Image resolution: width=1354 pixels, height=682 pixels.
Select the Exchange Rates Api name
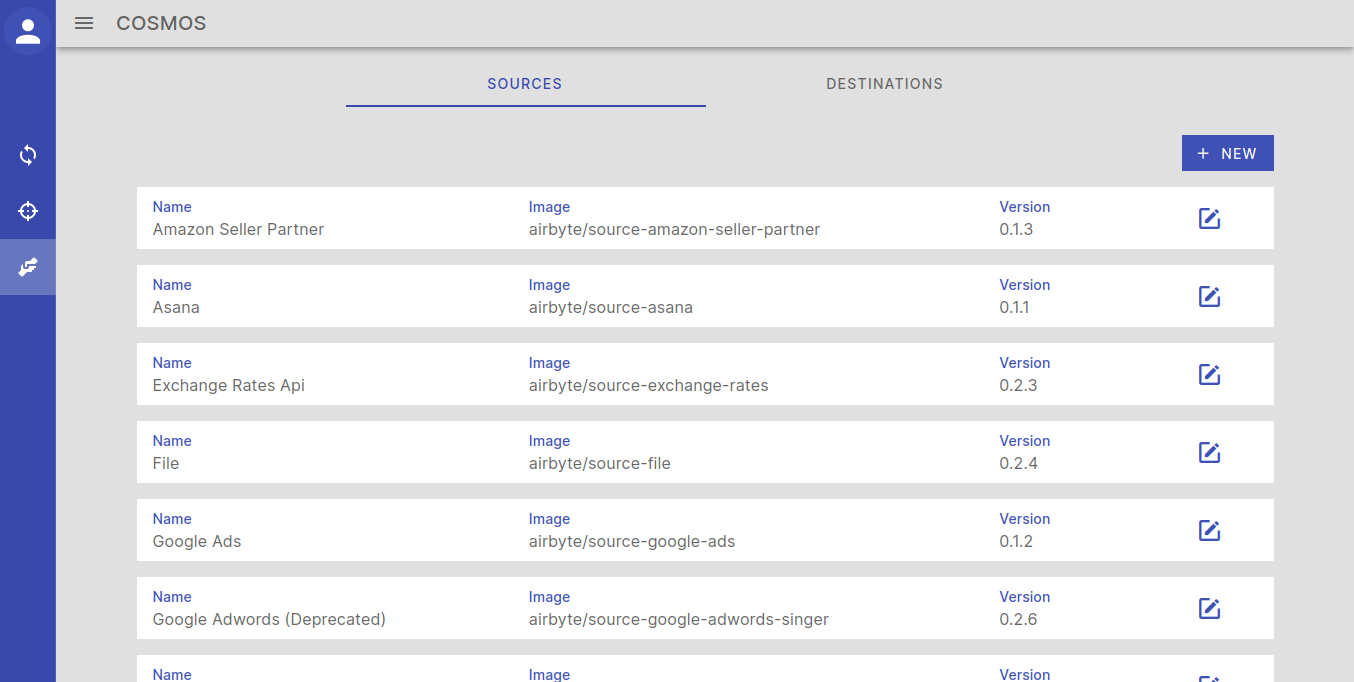228,385
